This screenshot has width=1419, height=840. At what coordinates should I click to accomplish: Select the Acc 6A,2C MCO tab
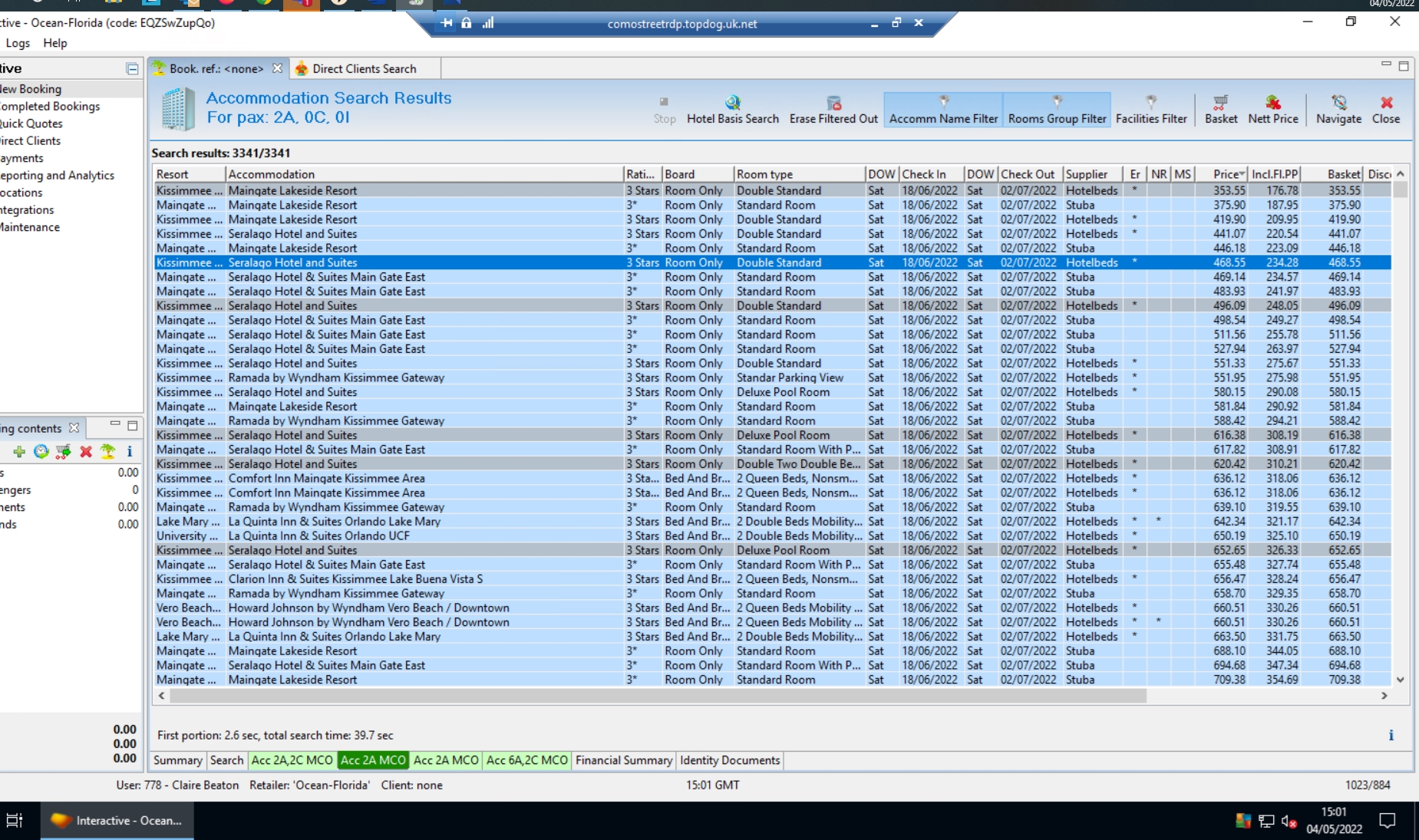tap(527, 760)
